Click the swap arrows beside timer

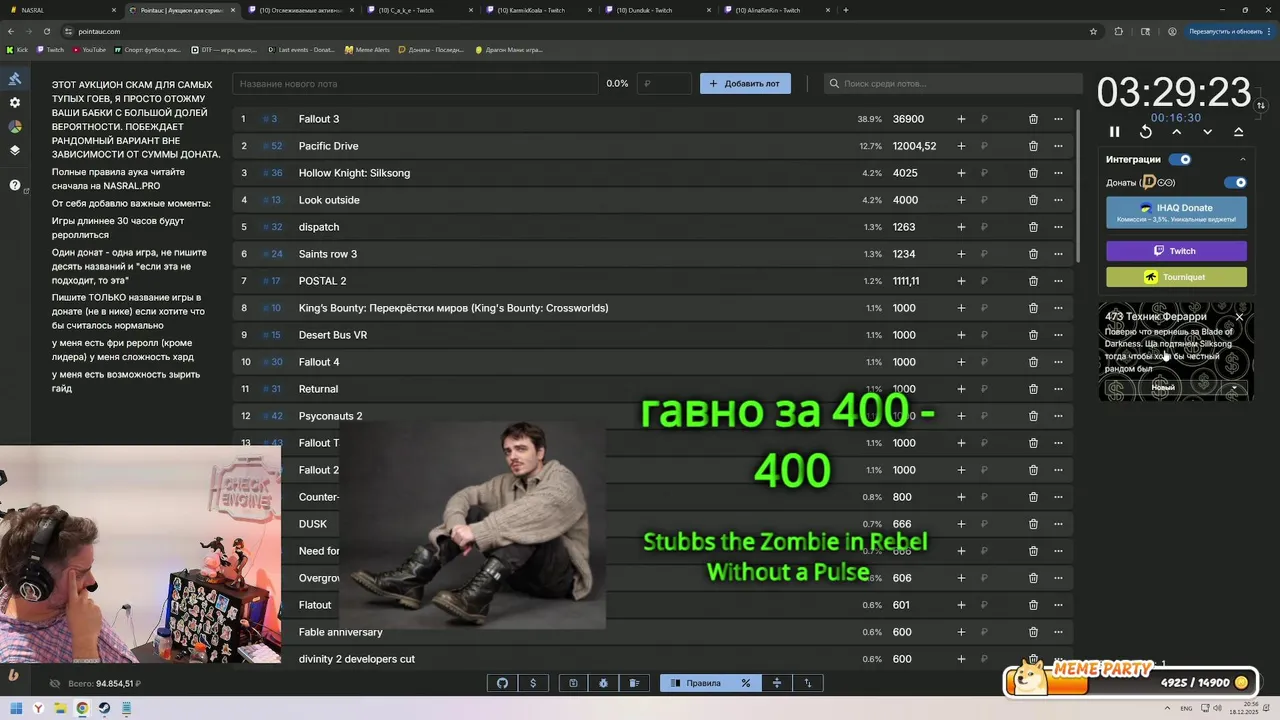(1261, 105)
